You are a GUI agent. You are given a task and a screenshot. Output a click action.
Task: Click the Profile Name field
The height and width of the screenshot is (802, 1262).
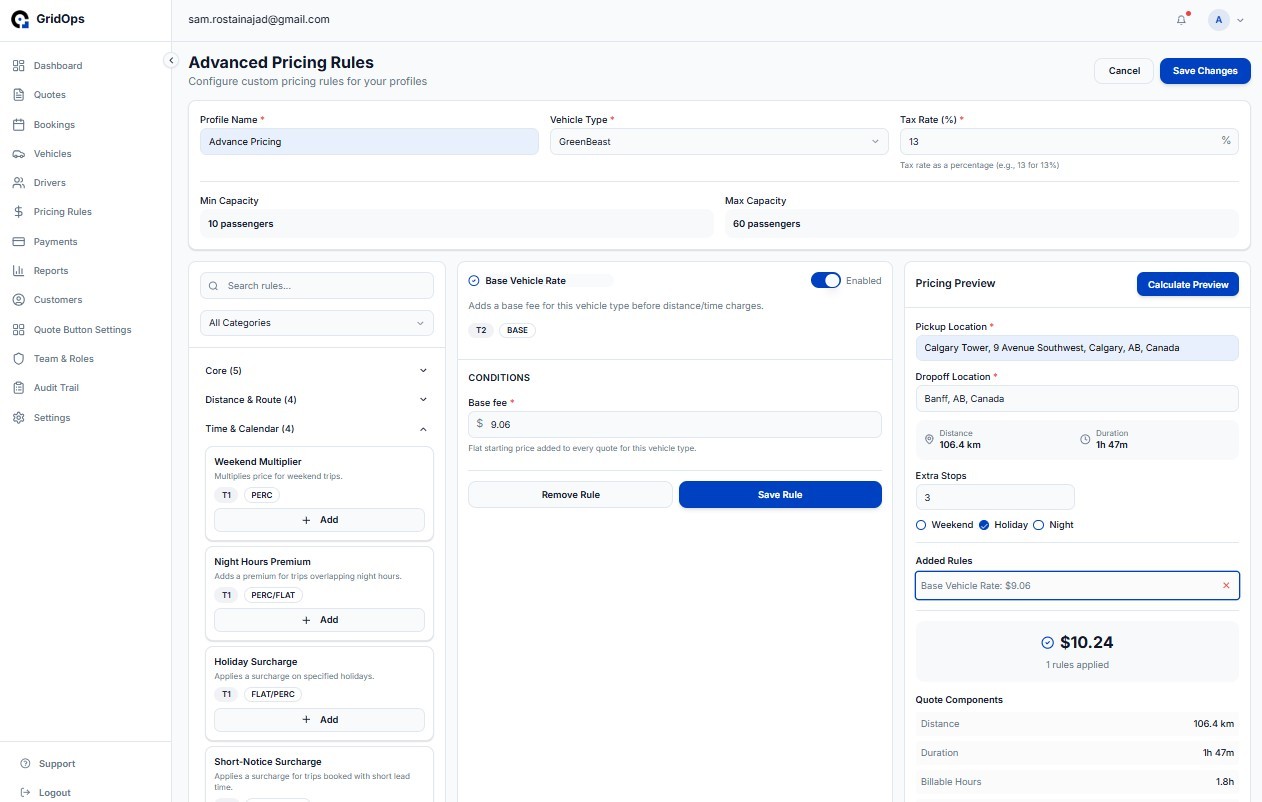point(369,142)
